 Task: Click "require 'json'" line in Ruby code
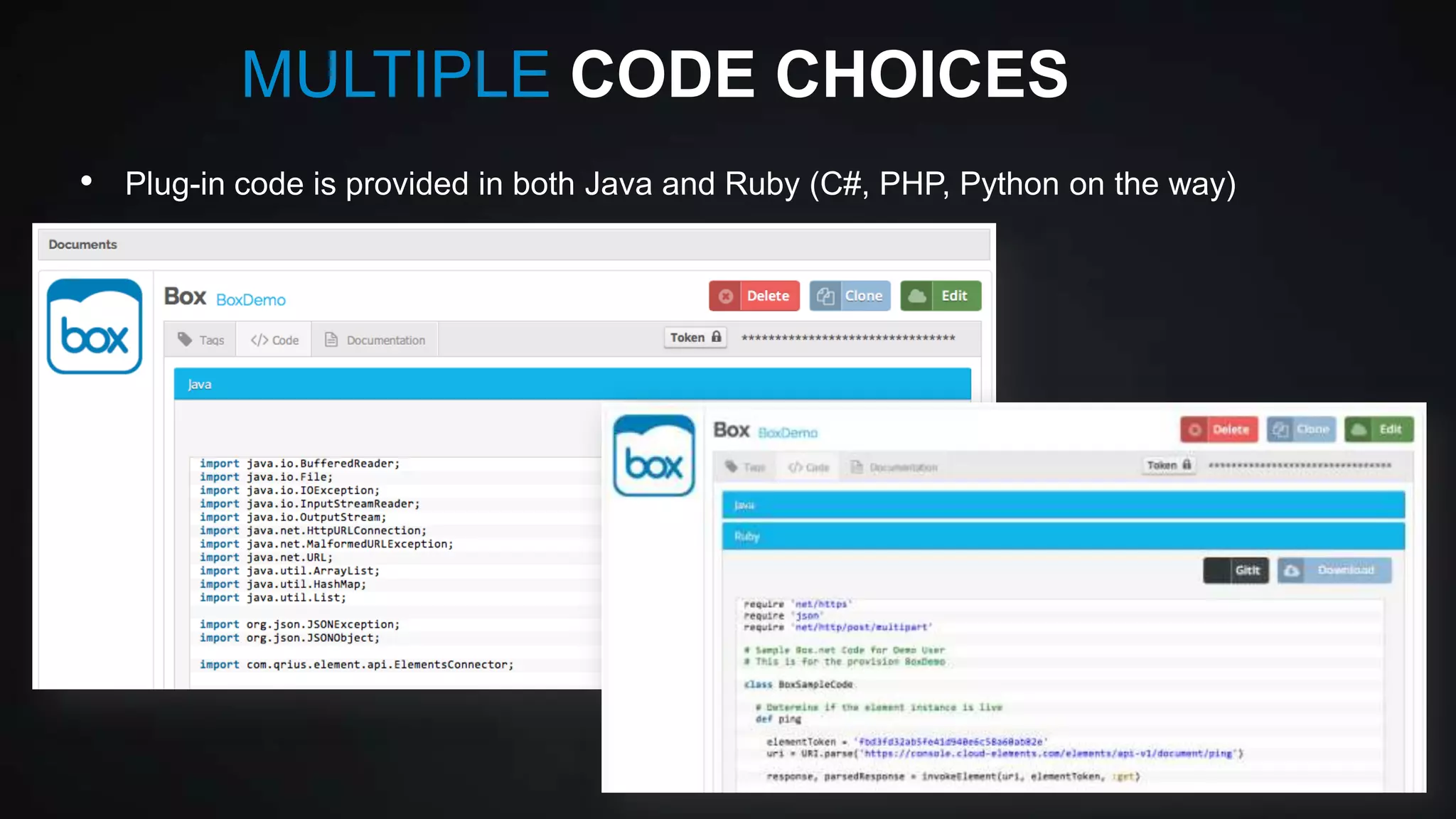(x=783, y=616)
